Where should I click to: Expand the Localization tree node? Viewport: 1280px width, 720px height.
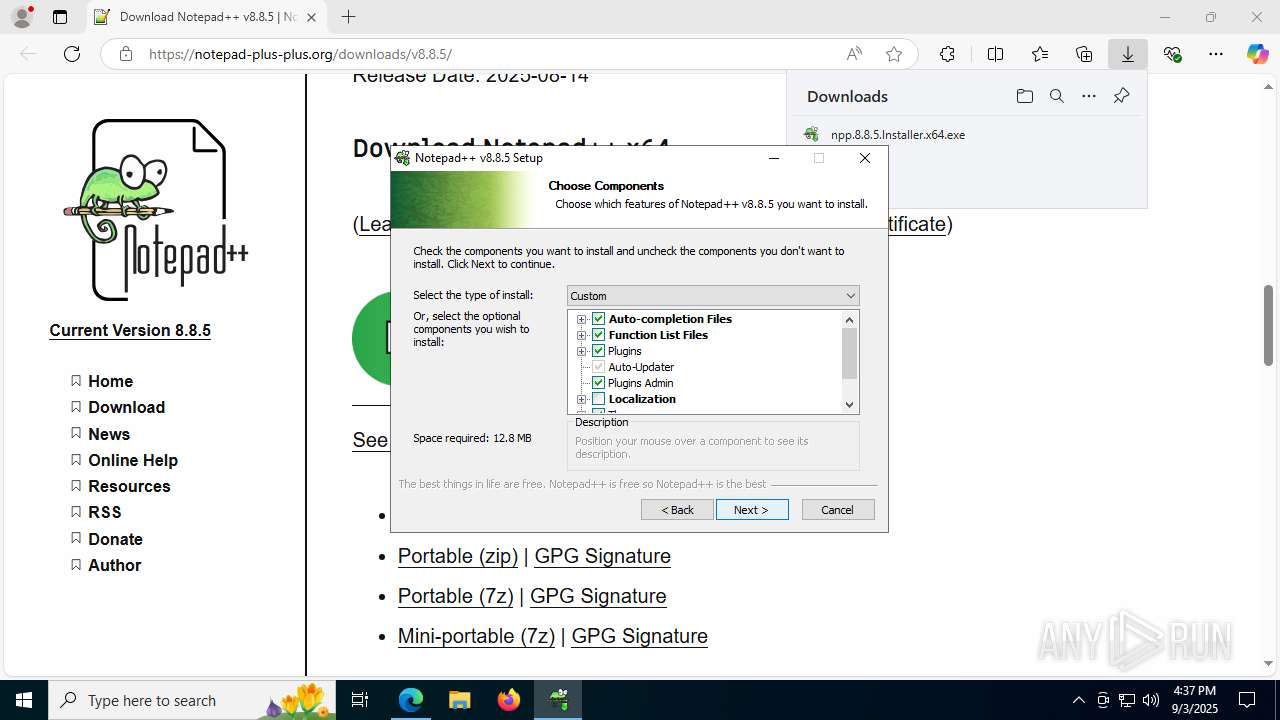point(581,399)
